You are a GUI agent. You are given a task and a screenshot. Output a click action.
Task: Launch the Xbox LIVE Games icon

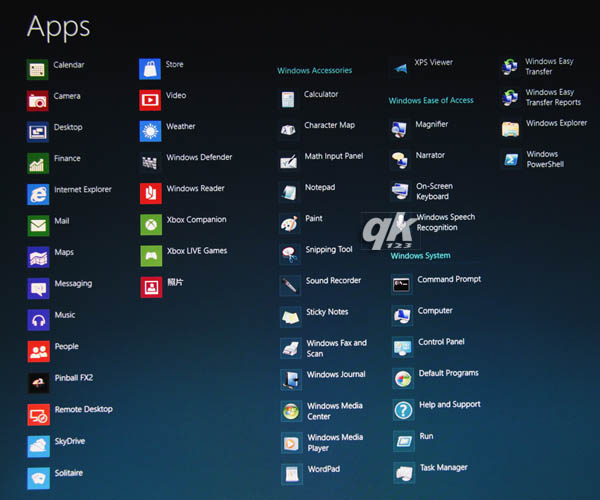(151, 256)
